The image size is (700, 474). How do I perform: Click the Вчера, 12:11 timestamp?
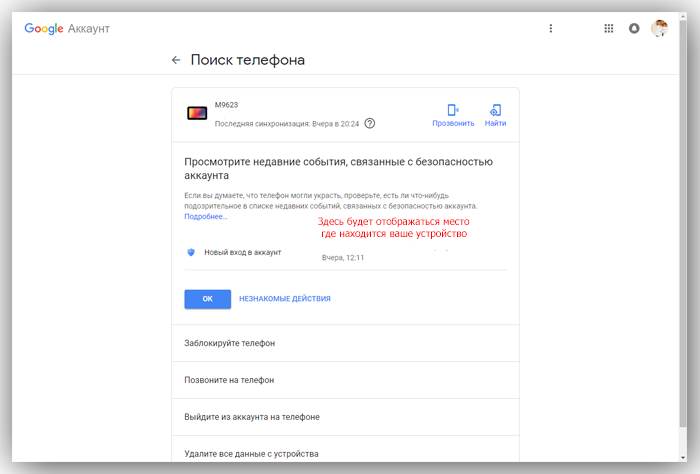tap(343, 258)
